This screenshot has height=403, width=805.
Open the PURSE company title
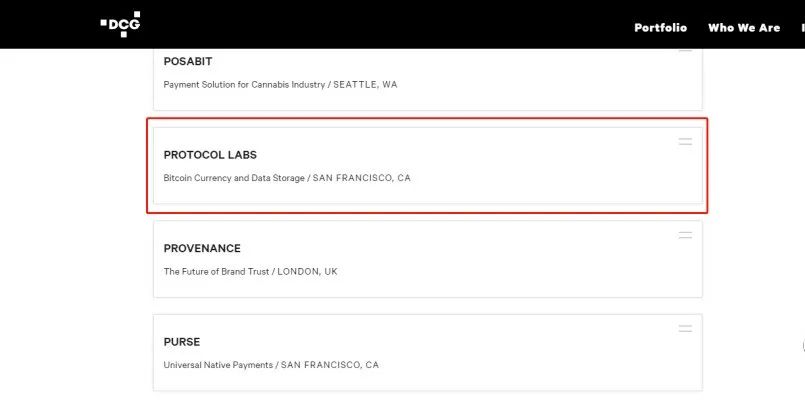[182, 341]
